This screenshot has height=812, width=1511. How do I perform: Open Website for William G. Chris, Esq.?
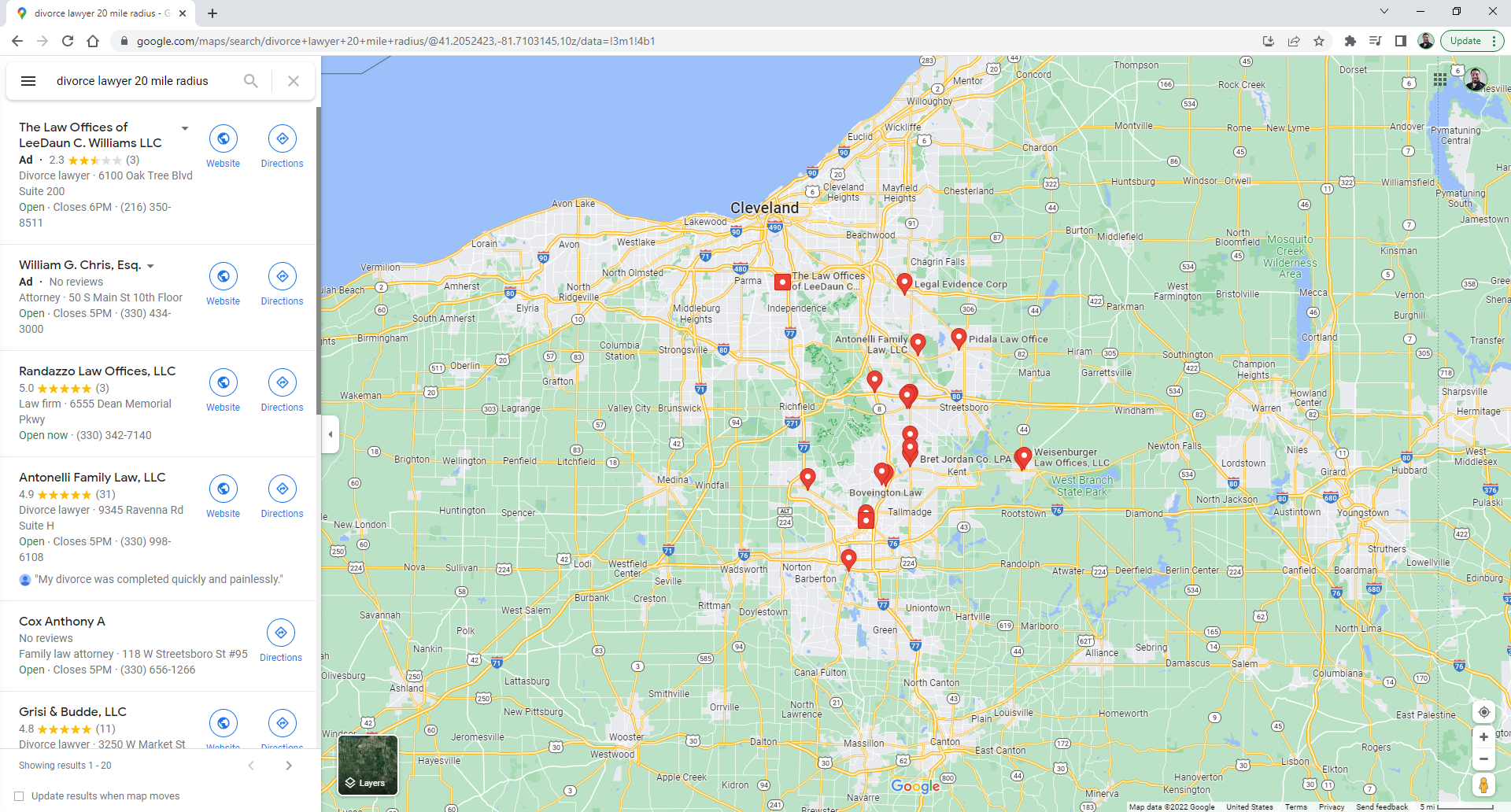(224, 285)
